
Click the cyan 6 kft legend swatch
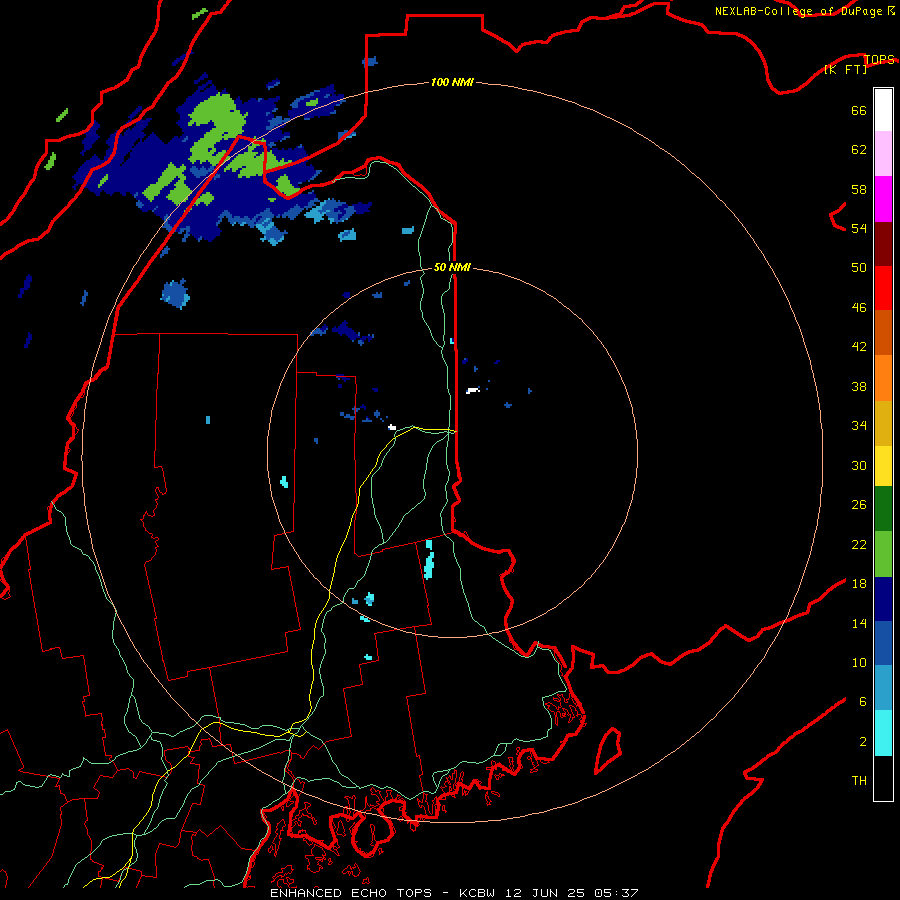tap(883, 733)
